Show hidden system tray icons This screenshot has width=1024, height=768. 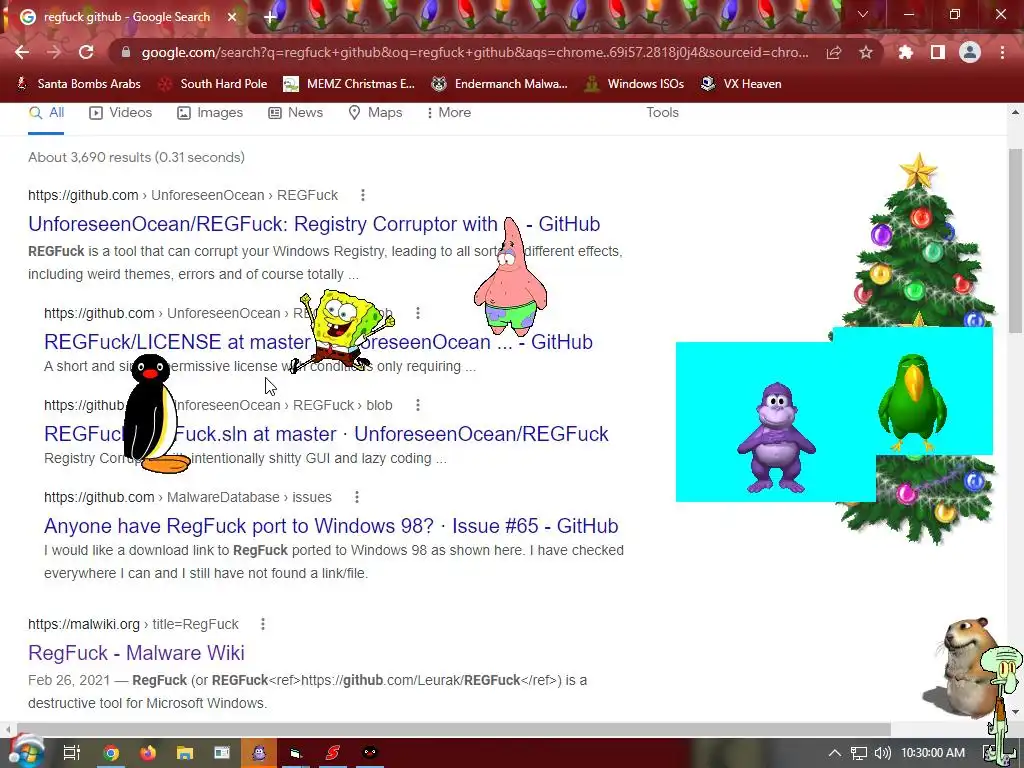tap(835, 753)
